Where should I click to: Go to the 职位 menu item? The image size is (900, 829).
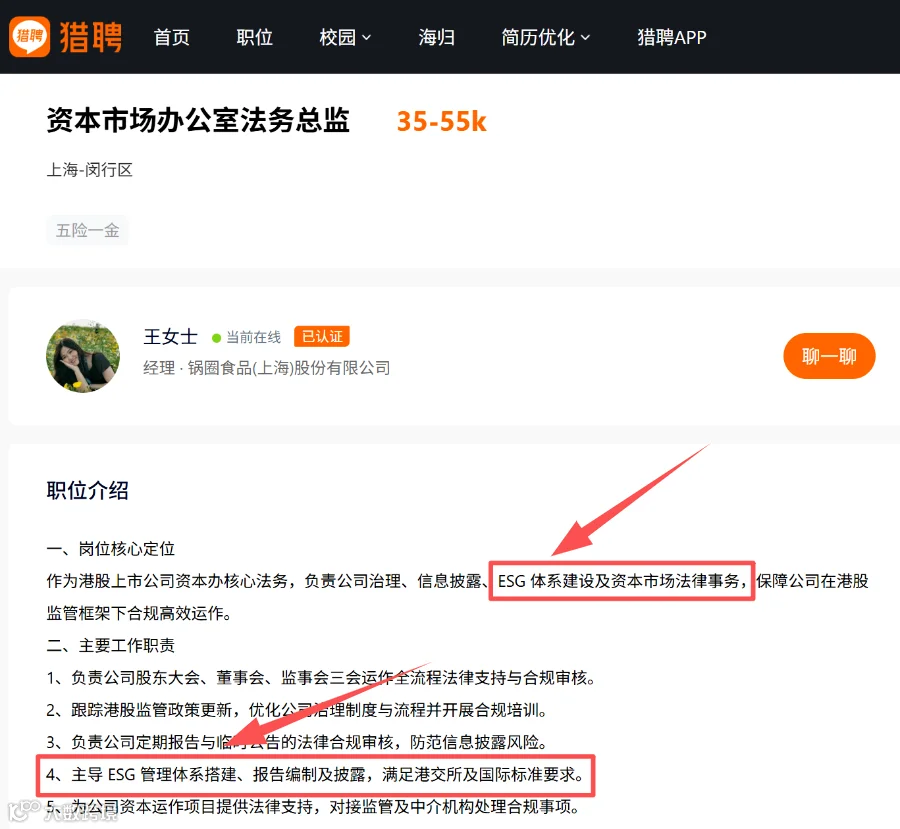(254, 37)
